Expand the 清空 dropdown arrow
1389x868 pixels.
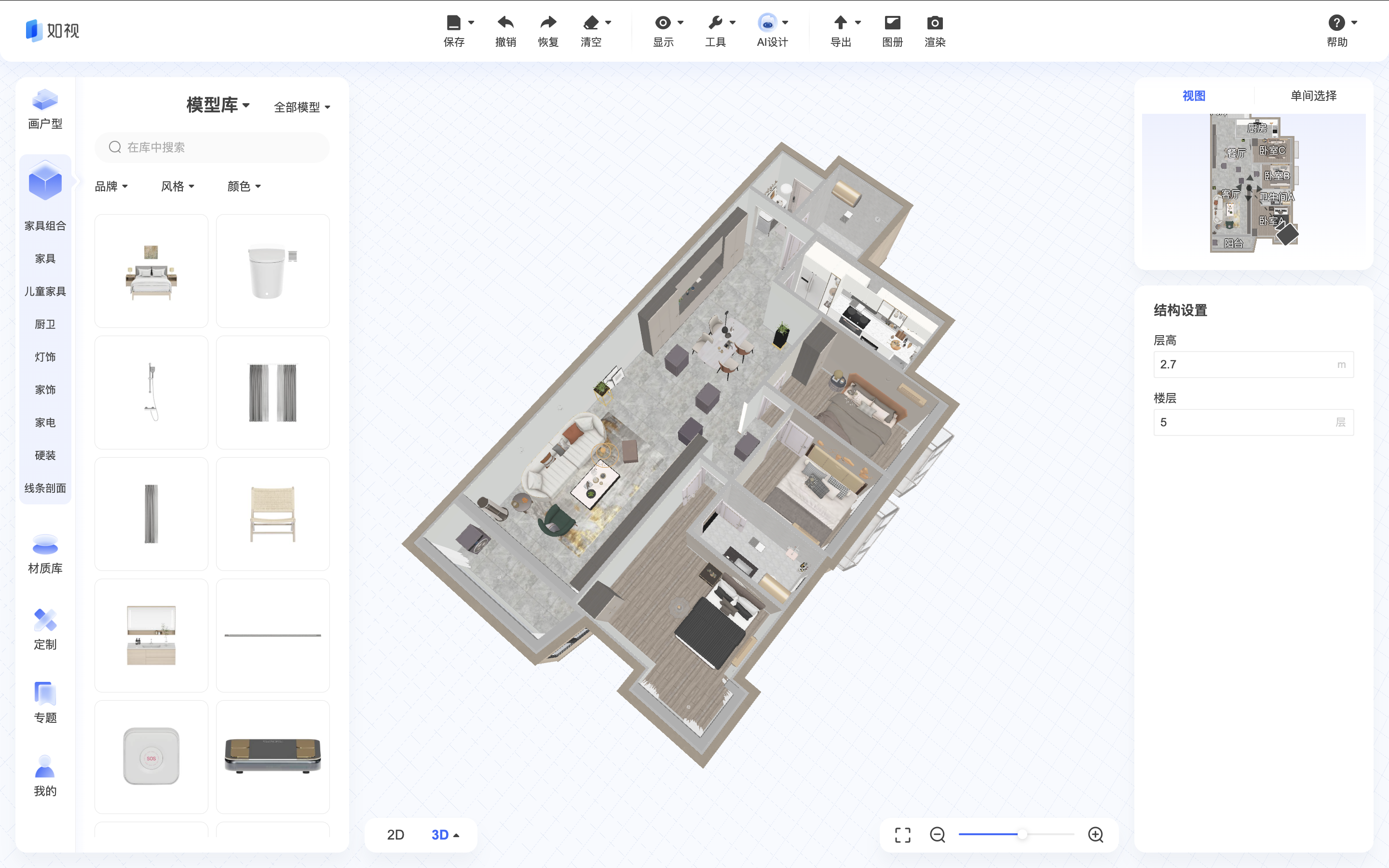pos(608,23)
